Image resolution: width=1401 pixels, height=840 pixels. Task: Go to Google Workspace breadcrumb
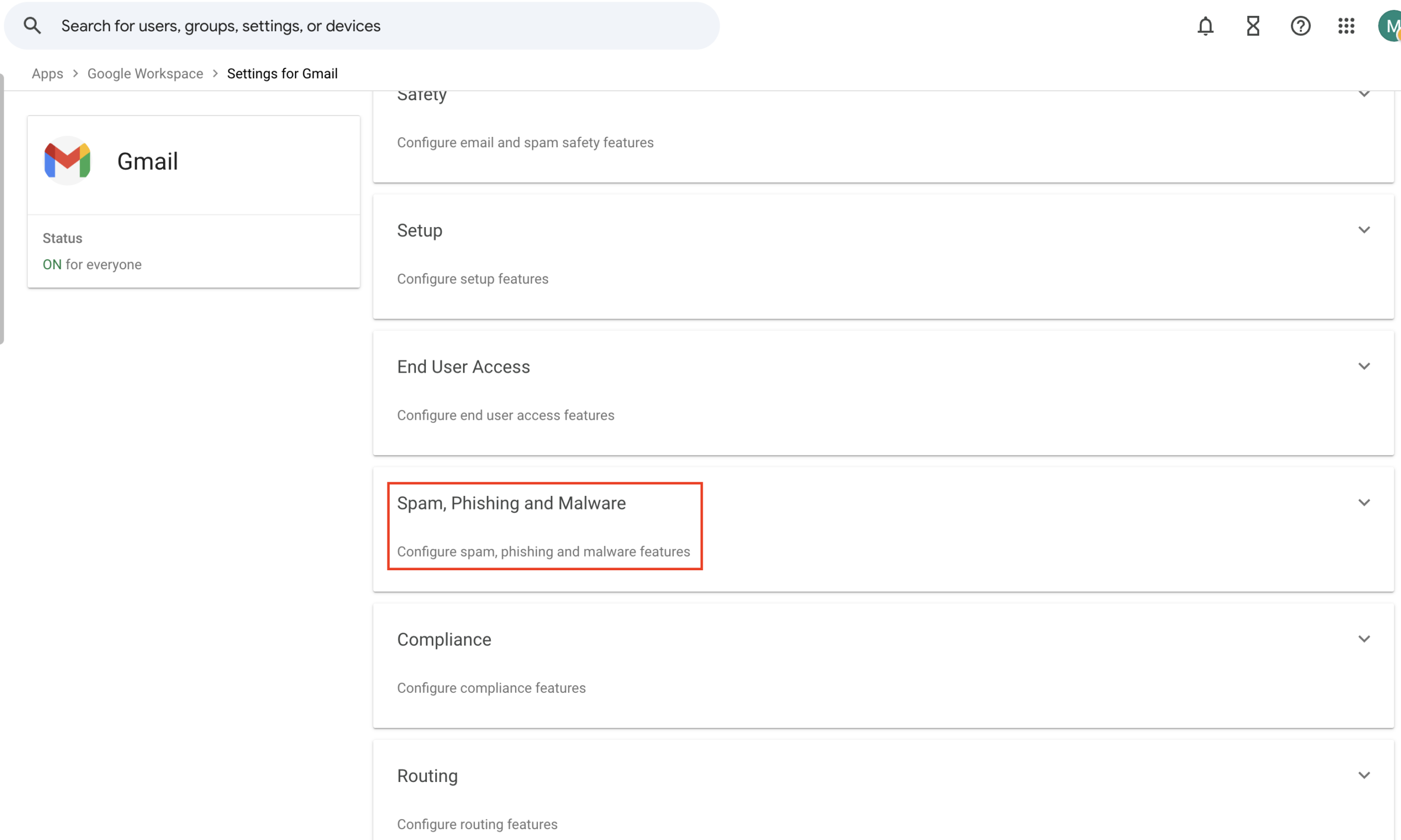click(145, 73)
